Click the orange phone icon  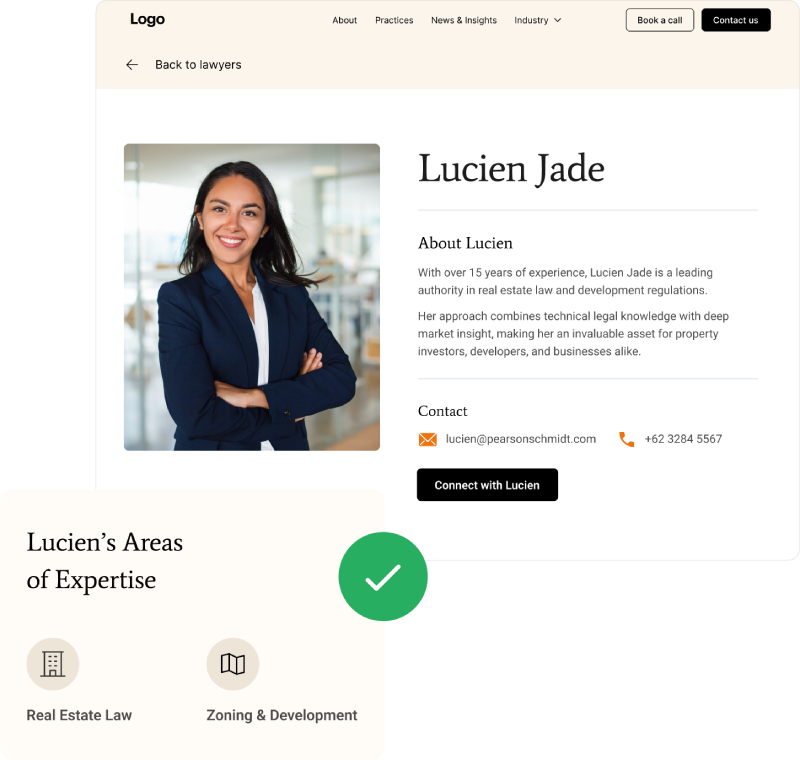pos(627,439)
